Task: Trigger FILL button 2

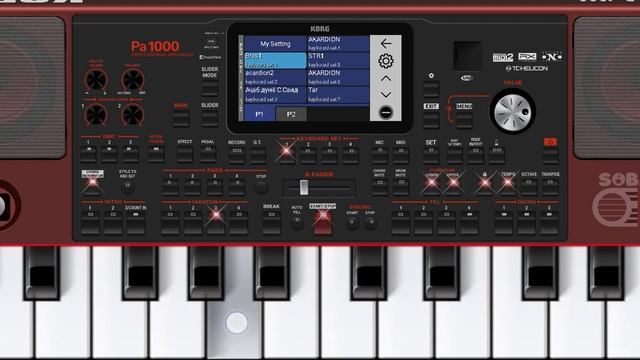Action: tap(424, 222)
